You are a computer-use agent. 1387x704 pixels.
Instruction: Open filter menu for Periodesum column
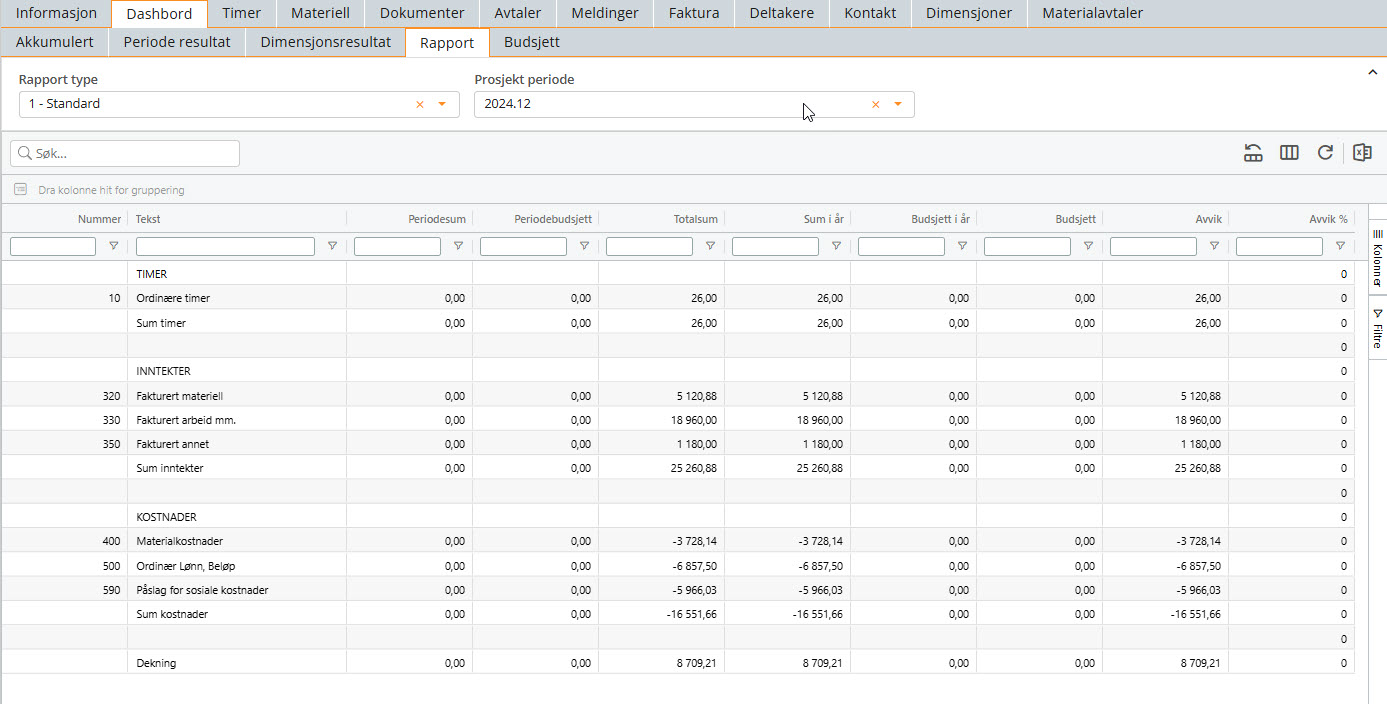tap(458, 246)
